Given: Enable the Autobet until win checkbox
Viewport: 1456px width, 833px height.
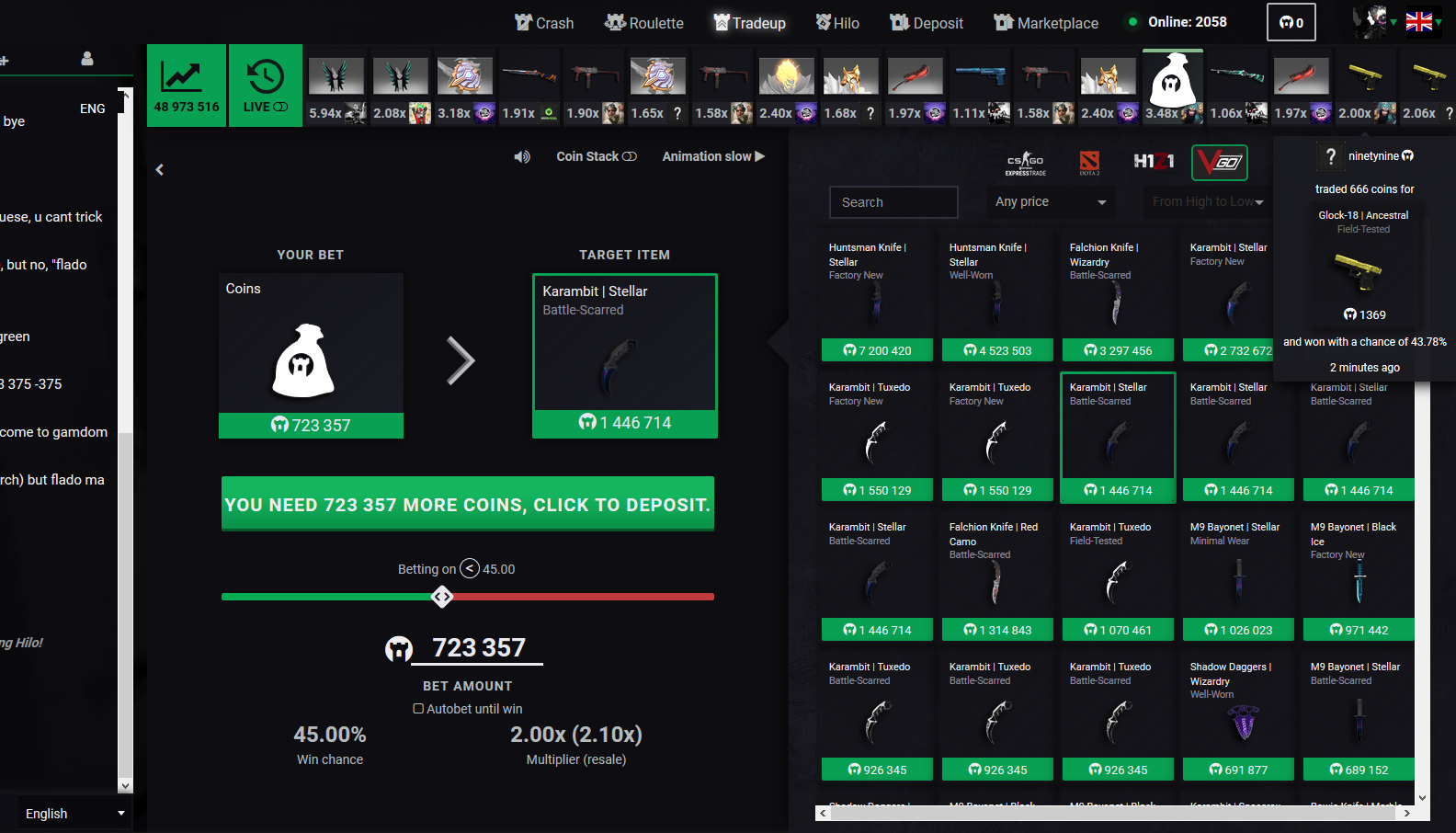Looking at the screenshot, I should (x=418, y=709).
